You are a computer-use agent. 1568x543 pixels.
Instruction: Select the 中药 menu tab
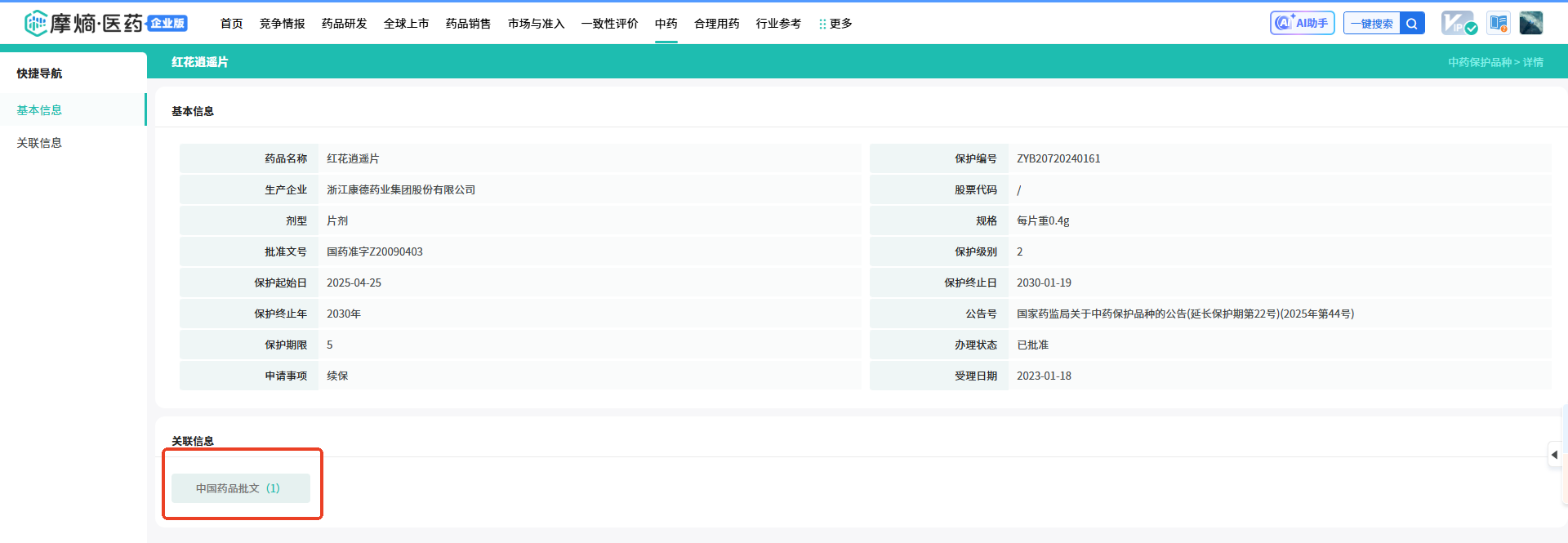click(666, 24)
